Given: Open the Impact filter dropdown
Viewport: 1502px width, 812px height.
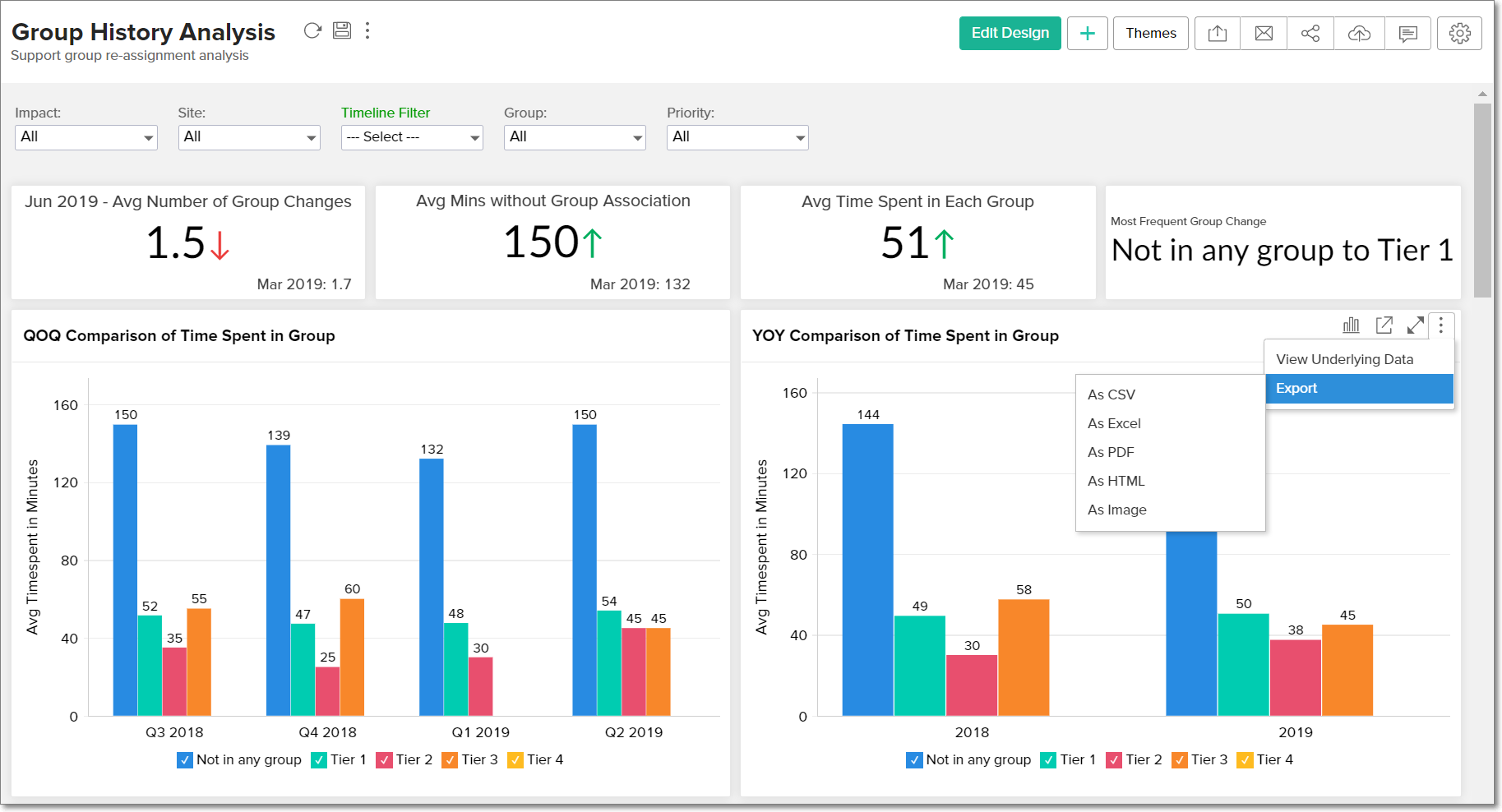Looking at the screenshot, I should [x=85, y=137].
